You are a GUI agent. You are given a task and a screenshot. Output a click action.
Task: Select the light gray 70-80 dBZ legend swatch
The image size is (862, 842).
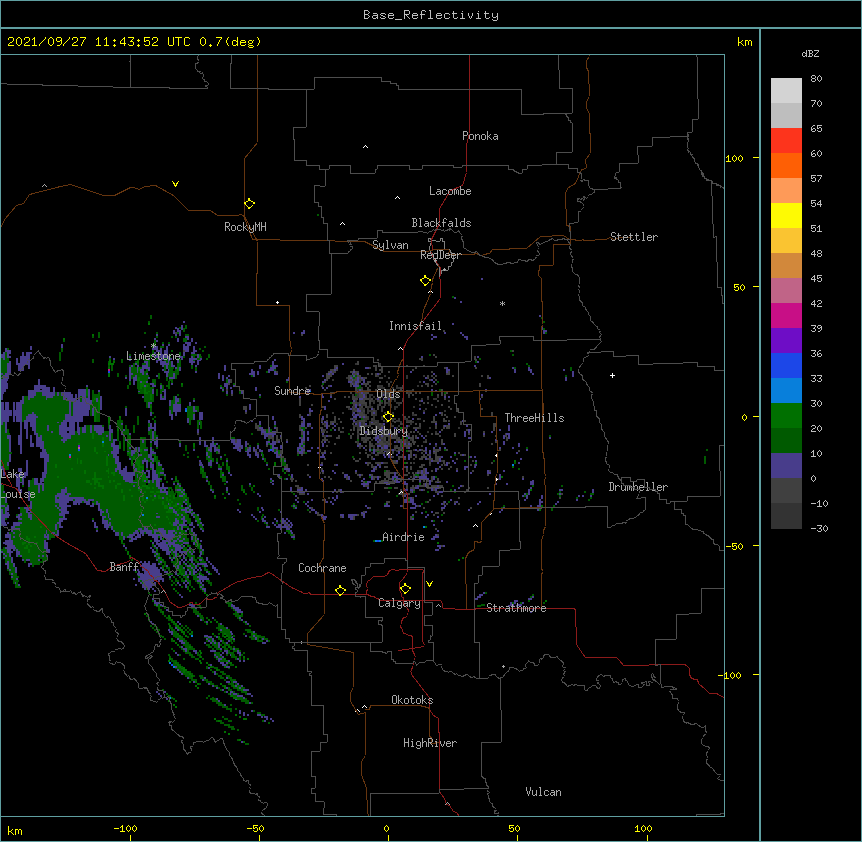pyautogui.click(x=786, y=91)
